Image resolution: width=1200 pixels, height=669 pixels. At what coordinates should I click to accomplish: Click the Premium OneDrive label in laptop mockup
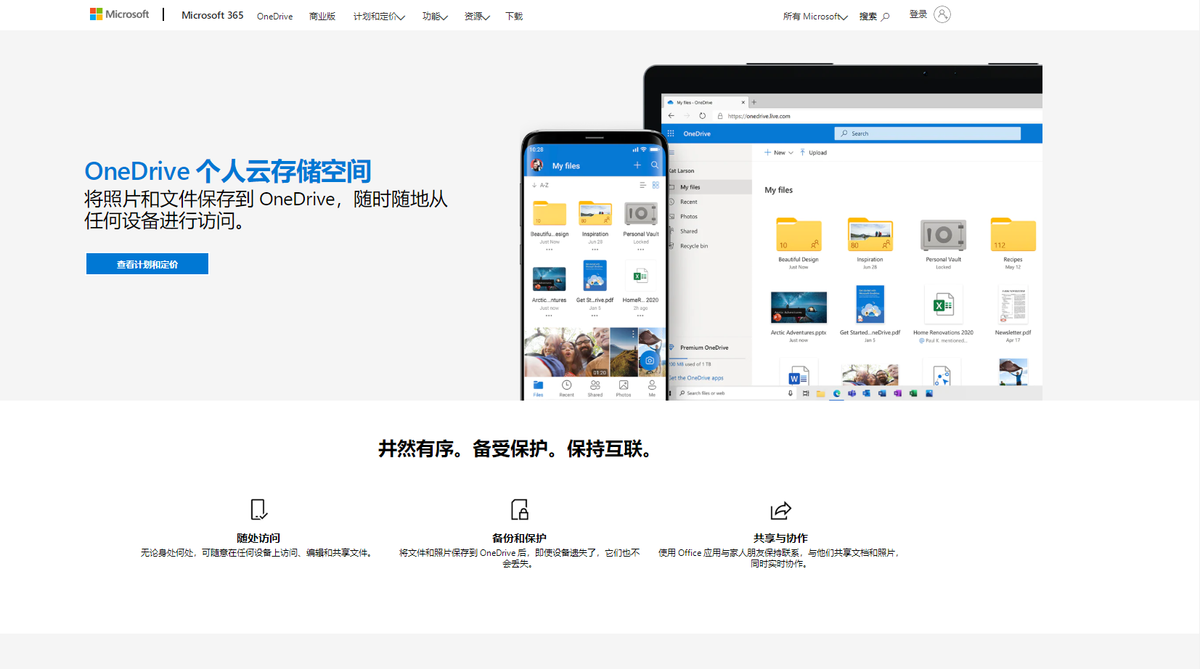point(704,348)
